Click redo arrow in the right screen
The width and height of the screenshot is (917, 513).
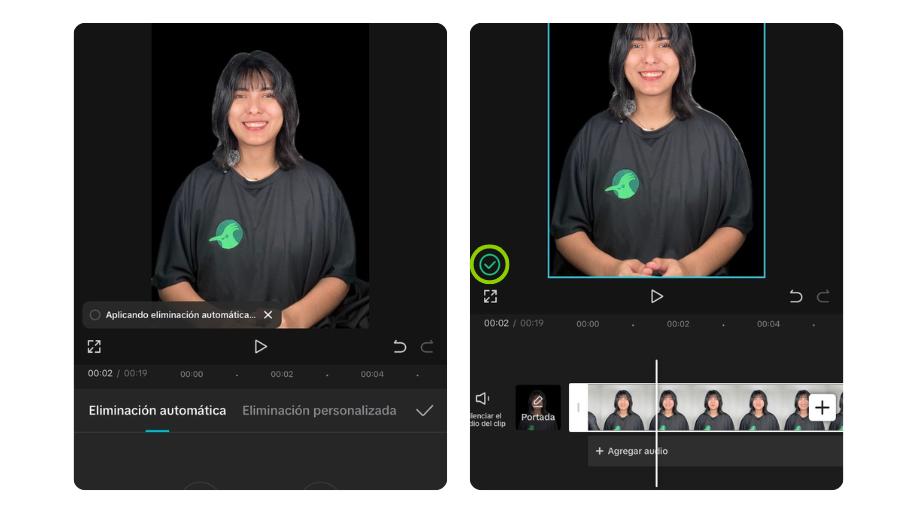coord(823,296)
